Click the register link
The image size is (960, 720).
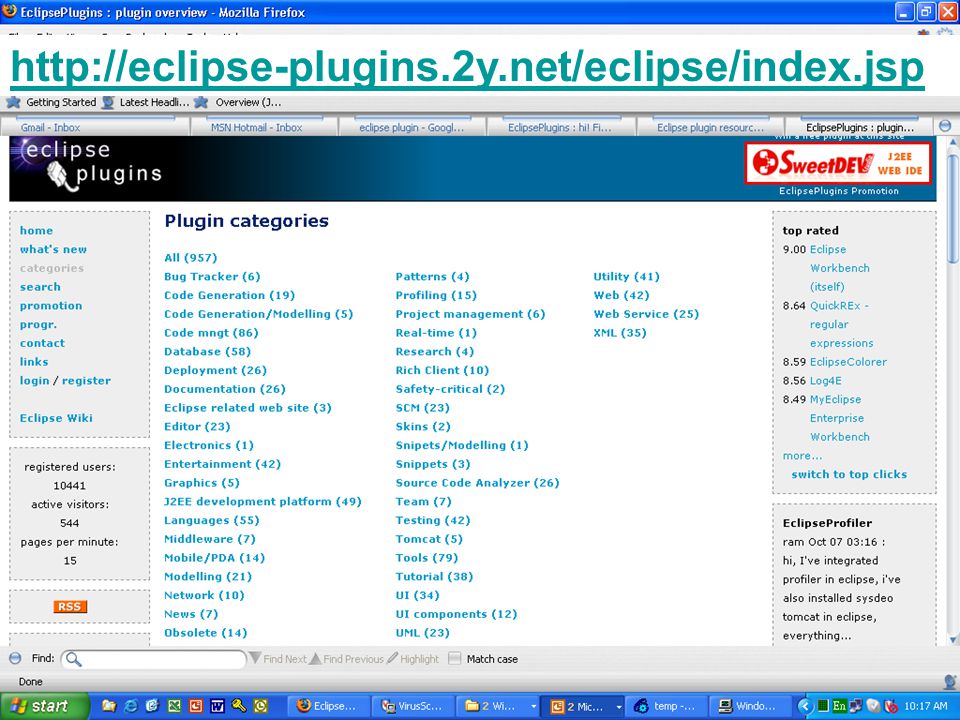86,380
